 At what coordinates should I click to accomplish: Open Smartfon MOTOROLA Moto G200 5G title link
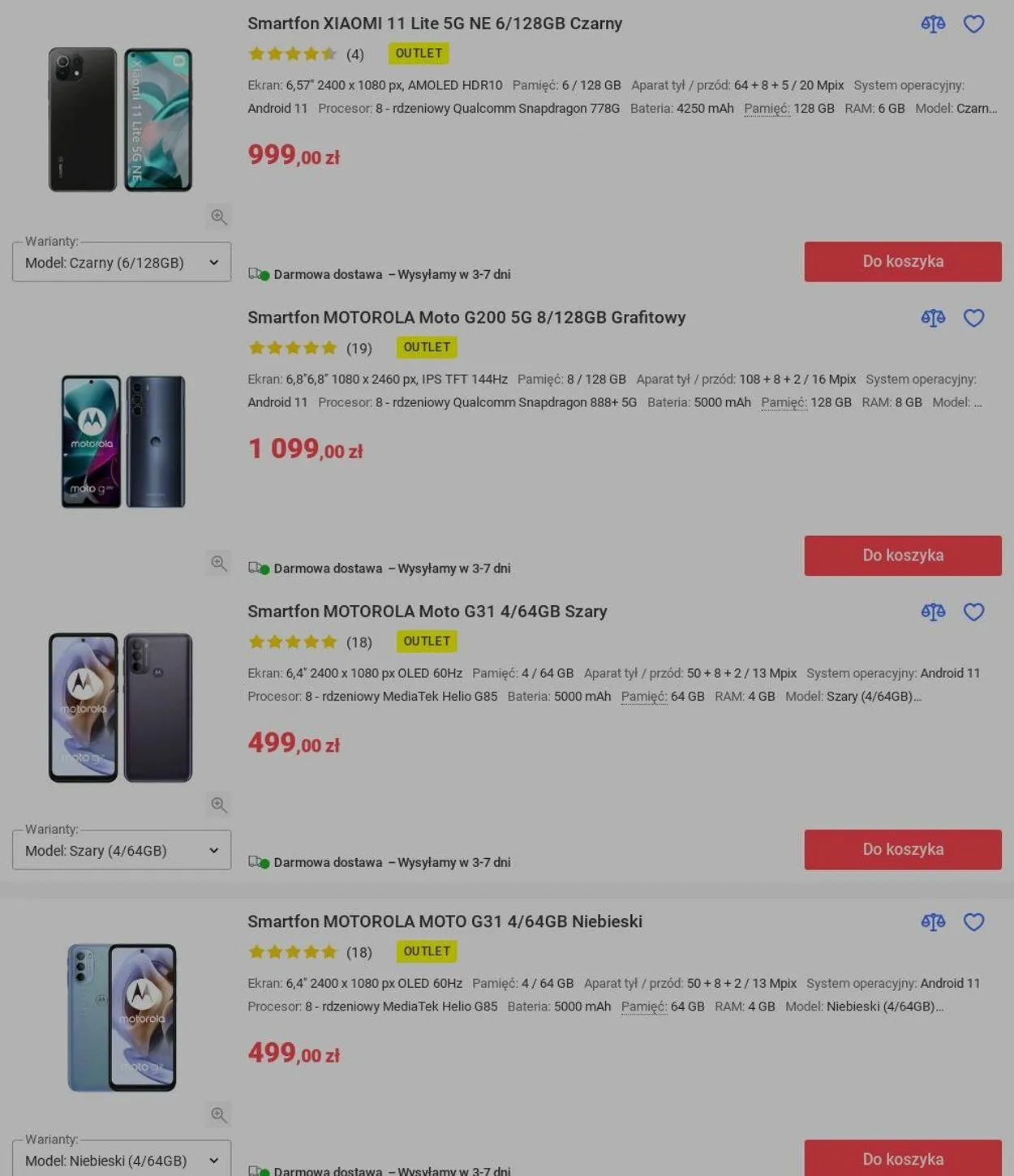466,318
